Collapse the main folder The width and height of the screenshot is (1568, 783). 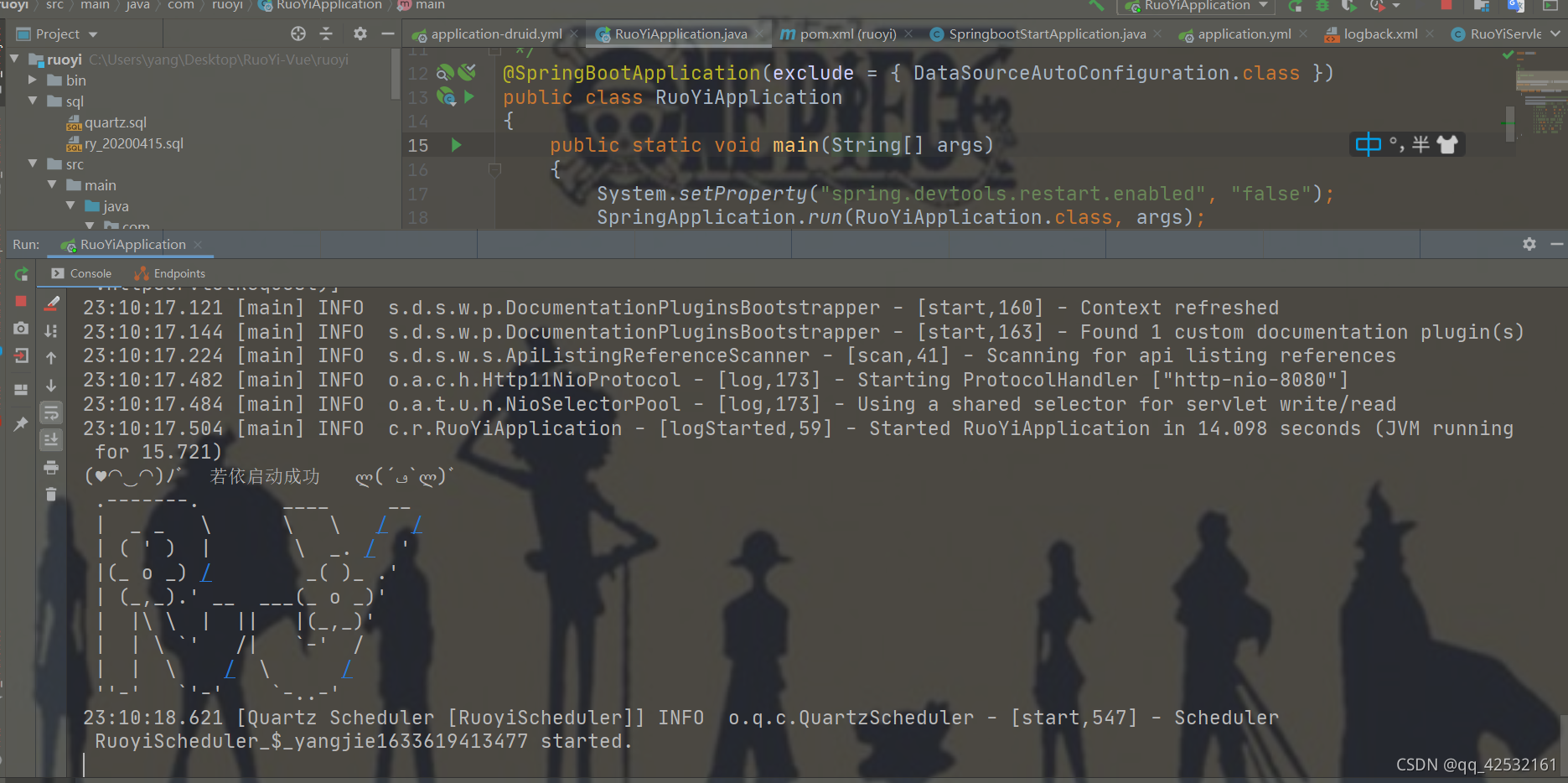pyautogui.click(x=52, y=184)
